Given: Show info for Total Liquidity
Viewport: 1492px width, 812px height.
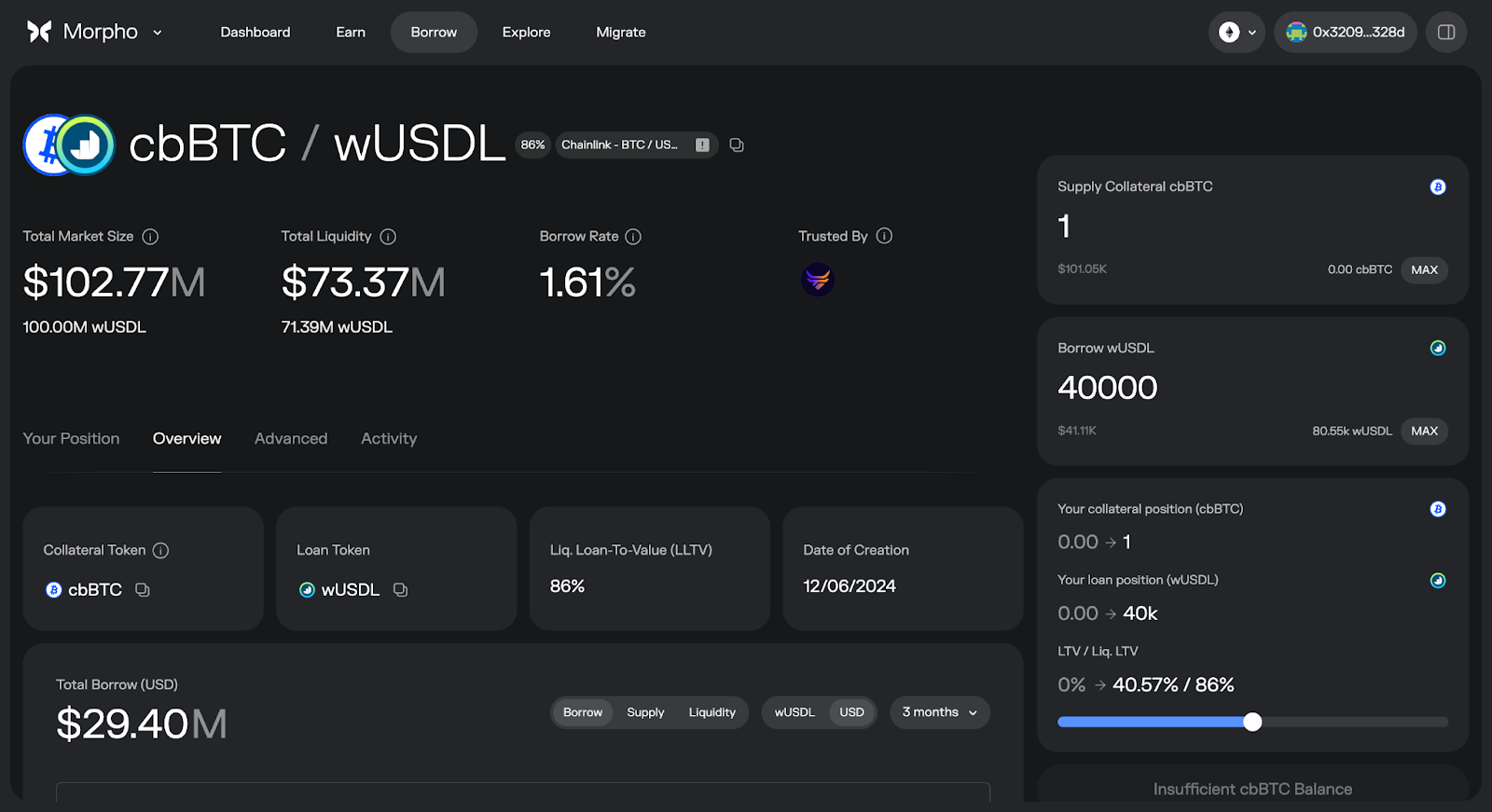Looking at the screenshot, I should click(388, 237).
